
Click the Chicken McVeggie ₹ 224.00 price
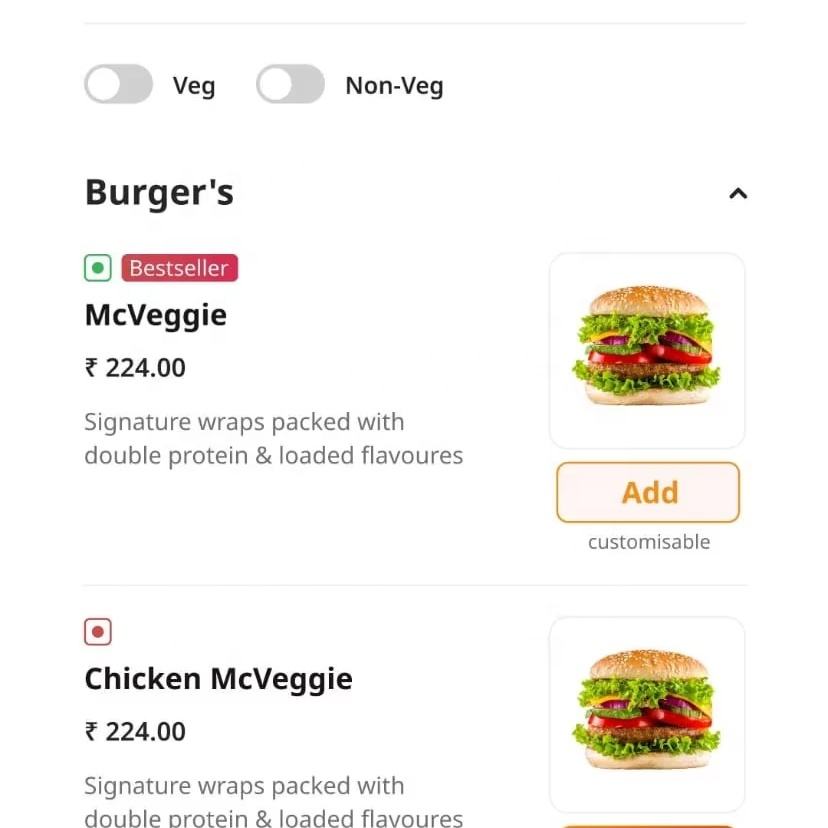pos(135,732)
